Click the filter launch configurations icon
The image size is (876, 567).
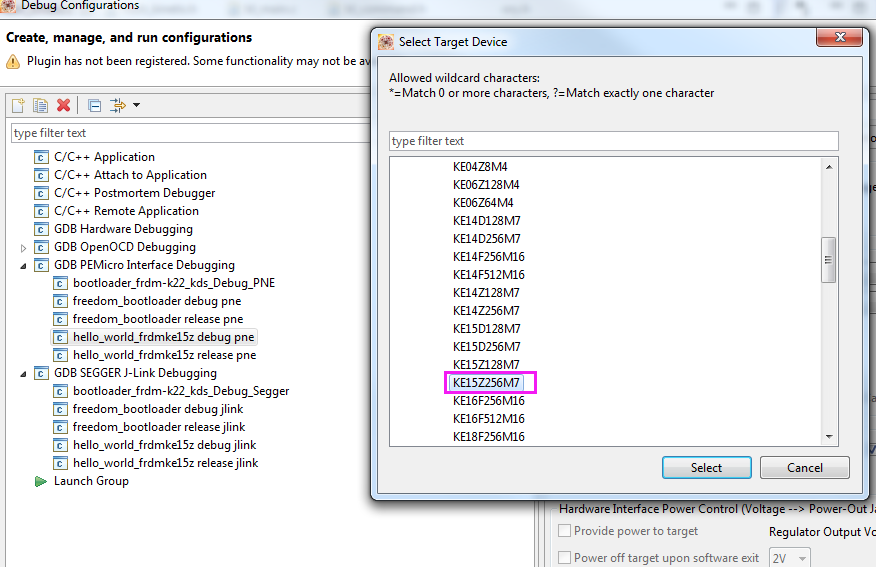118,105
